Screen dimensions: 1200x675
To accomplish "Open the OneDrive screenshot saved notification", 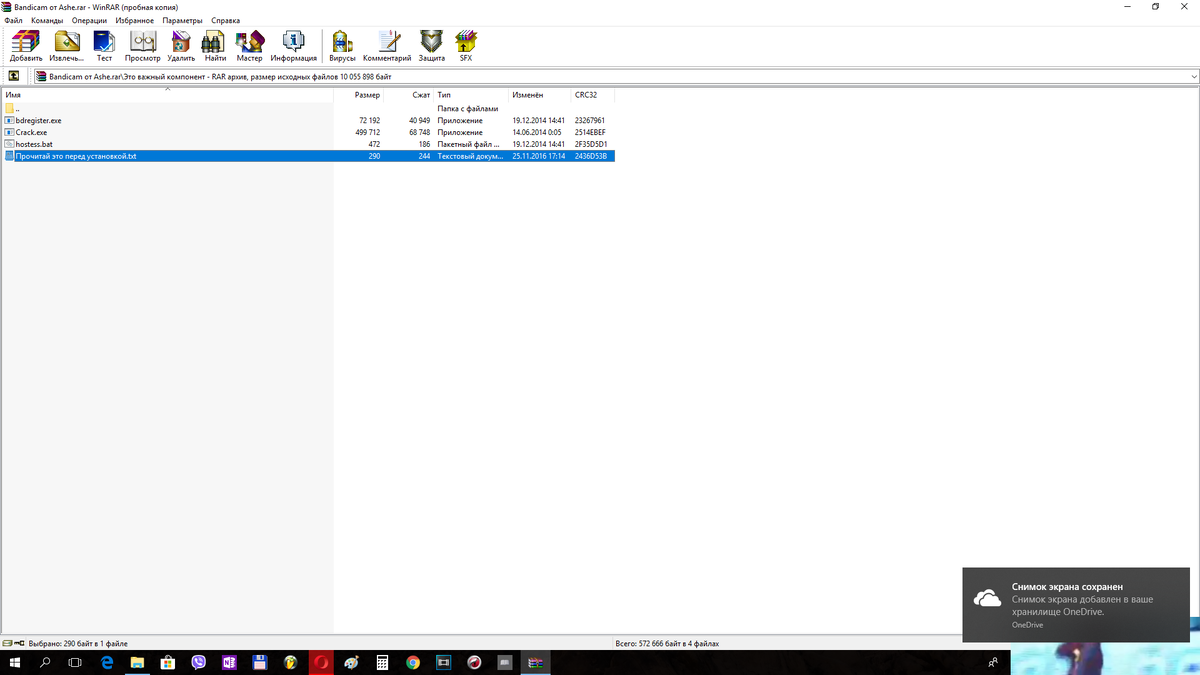I will pos(1076,603).
